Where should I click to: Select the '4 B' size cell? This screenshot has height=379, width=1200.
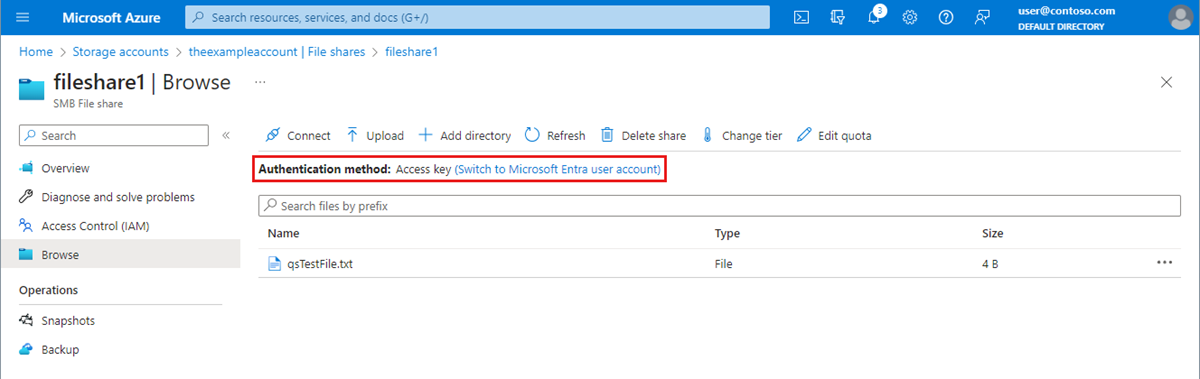coord(990,264)
